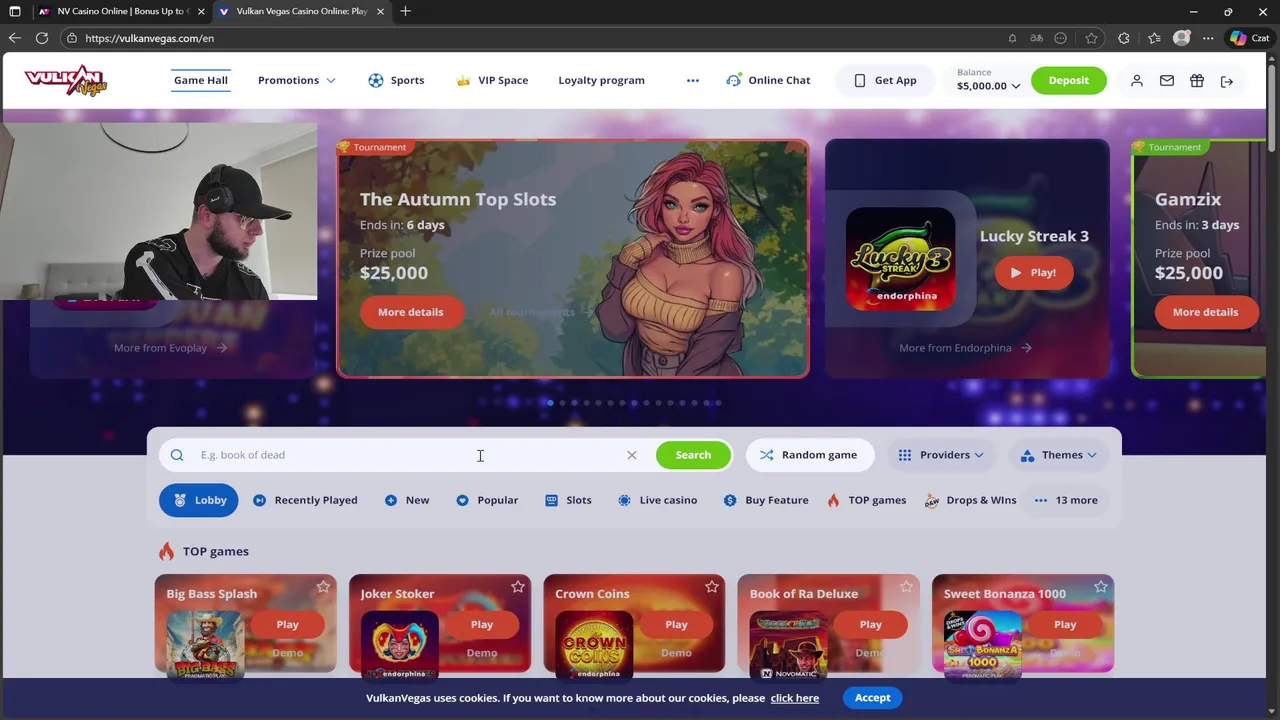This screenshot has width=1280, height=720.
Task: Expand the Balance dropdown
Action: pyautogui.click(x=988, y=80)
